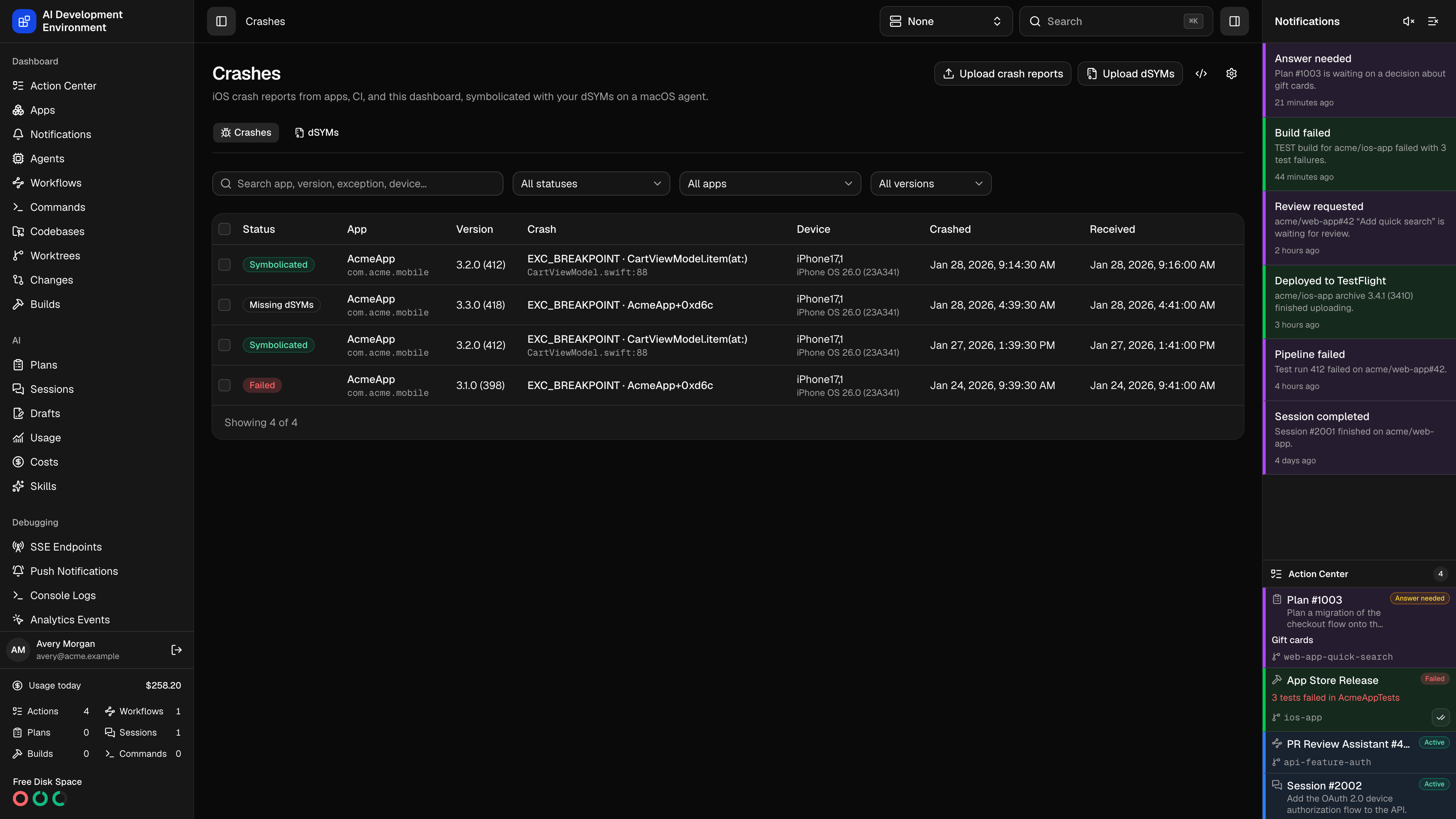
Task: Go to Workflows in the sidebar
Action: [97, 183]
